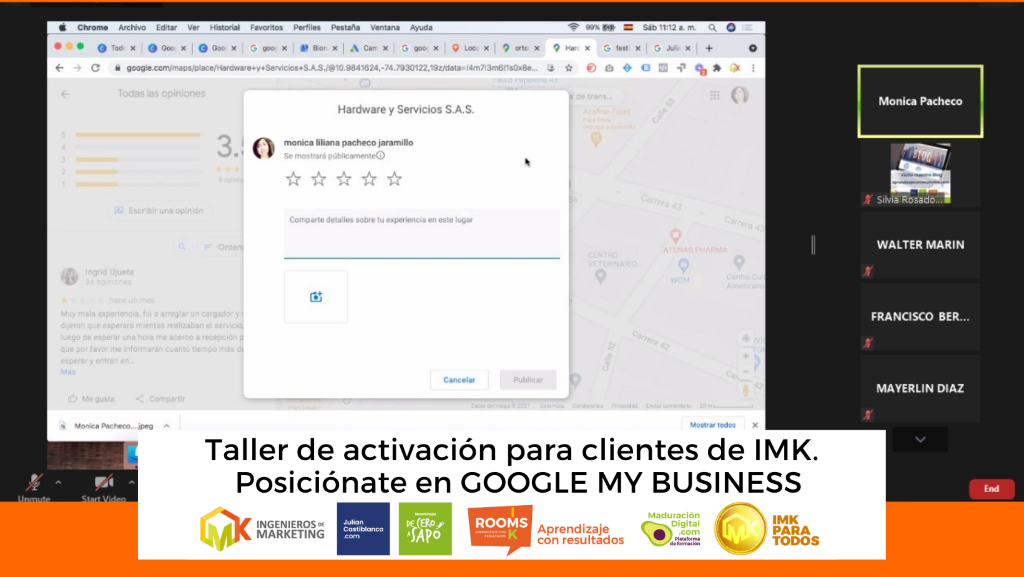Select WALTER MARIN participant tile
This screenshot has height=577, width=1024.
[x=920, y=245]
